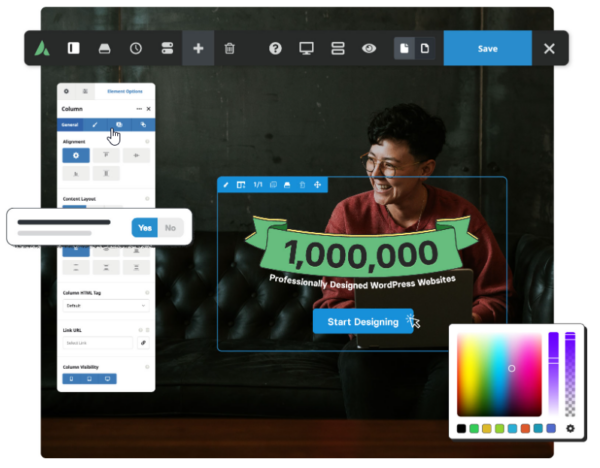Open the Avada logo menu in toolbar
Viewport: 600px width, 468px height.
coord(42,49)
